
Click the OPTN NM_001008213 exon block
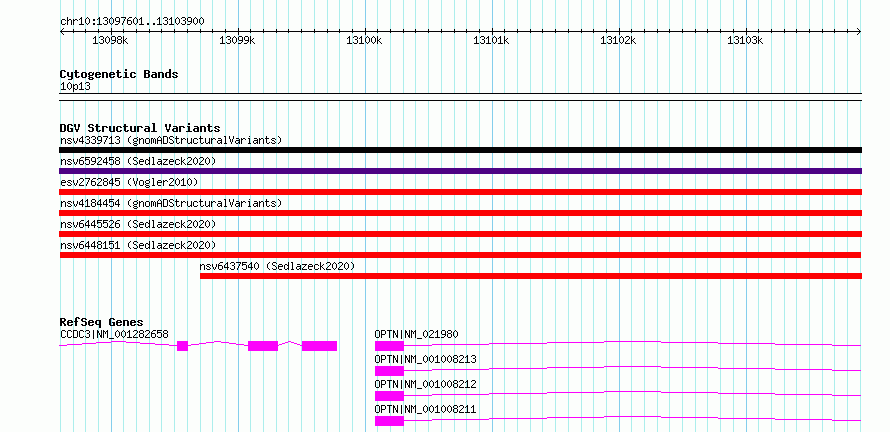(x=389, y=371)
